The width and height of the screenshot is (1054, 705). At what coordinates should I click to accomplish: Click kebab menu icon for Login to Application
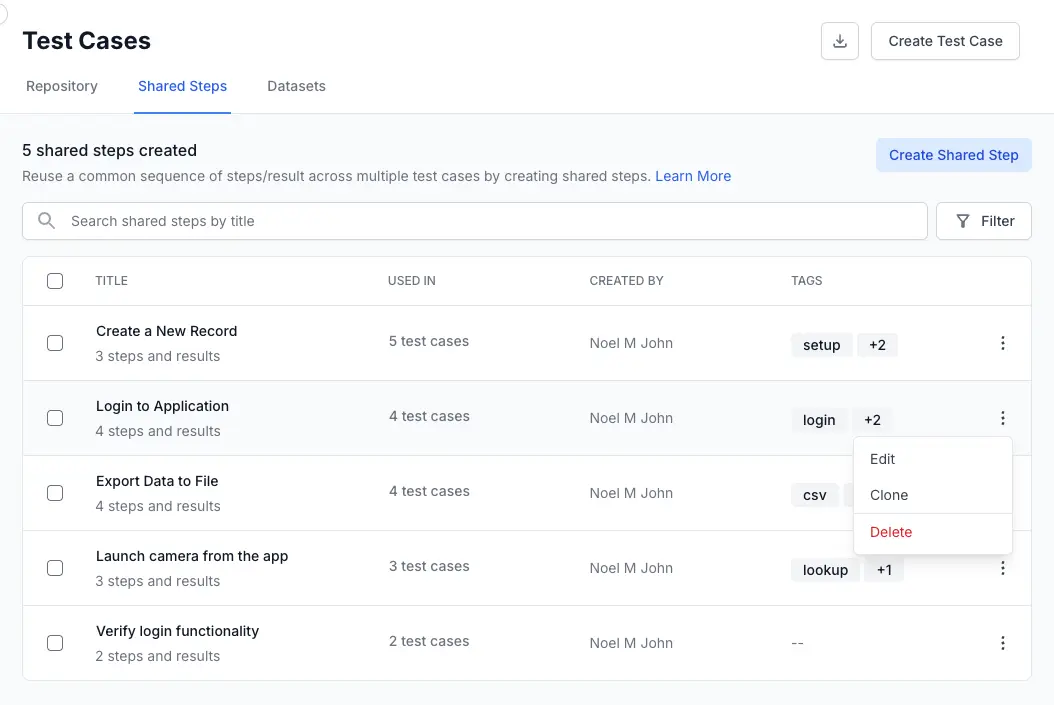coord(1002,418)
